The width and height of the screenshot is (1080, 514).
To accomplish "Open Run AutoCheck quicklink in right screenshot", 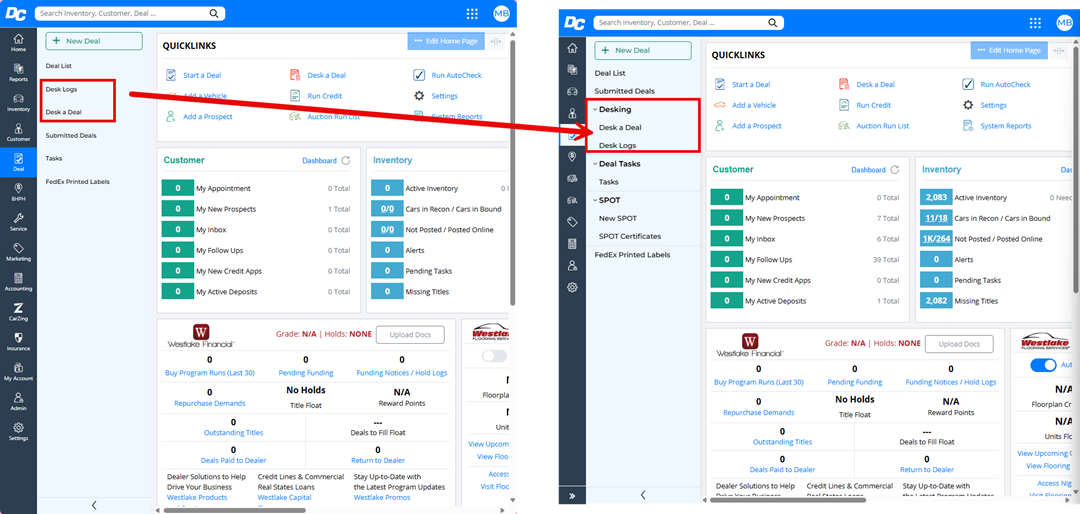I will (996, 85).
